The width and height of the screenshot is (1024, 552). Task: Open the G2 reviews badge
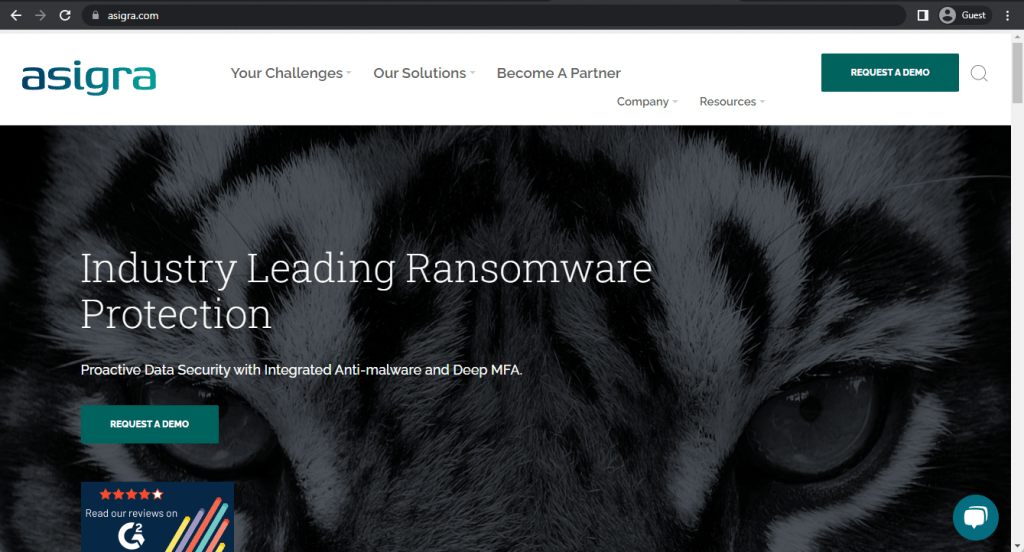pyautogui.click(x=157, y=517)
